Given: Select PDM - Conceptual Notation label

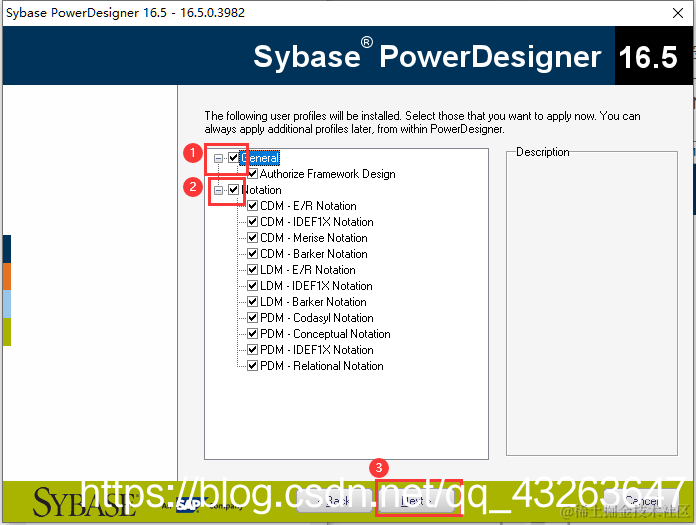Looking at the screenshot, I should [325, 334].
